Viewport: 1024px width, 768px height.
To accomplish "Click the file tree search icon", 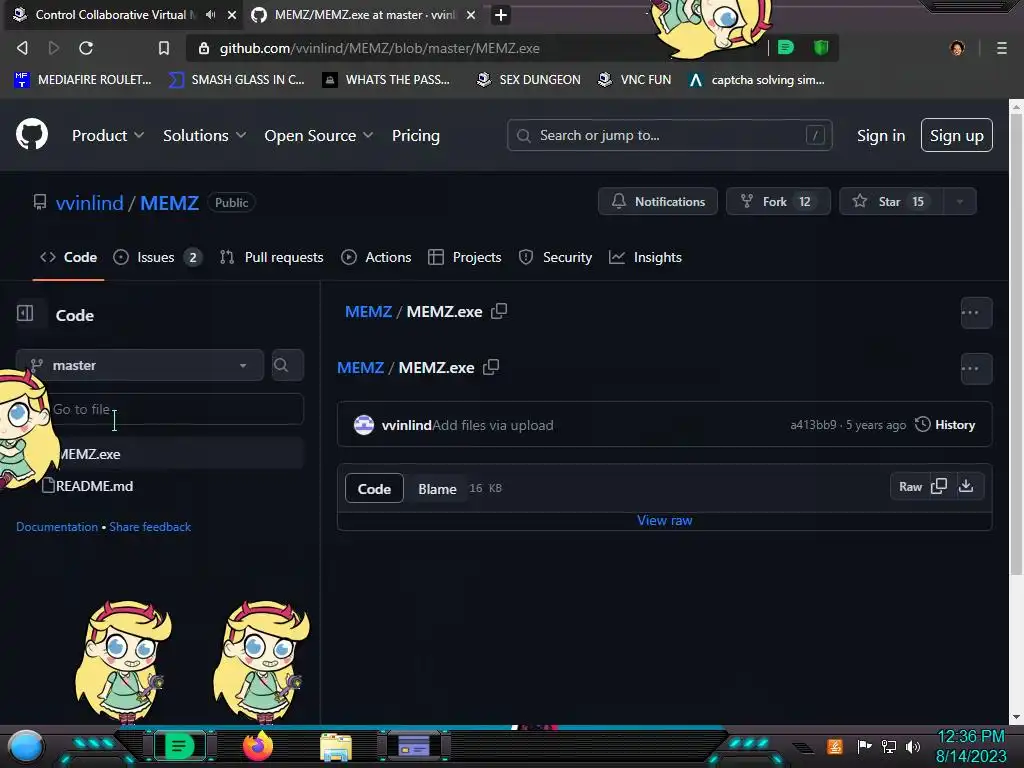I will (287, 365).
